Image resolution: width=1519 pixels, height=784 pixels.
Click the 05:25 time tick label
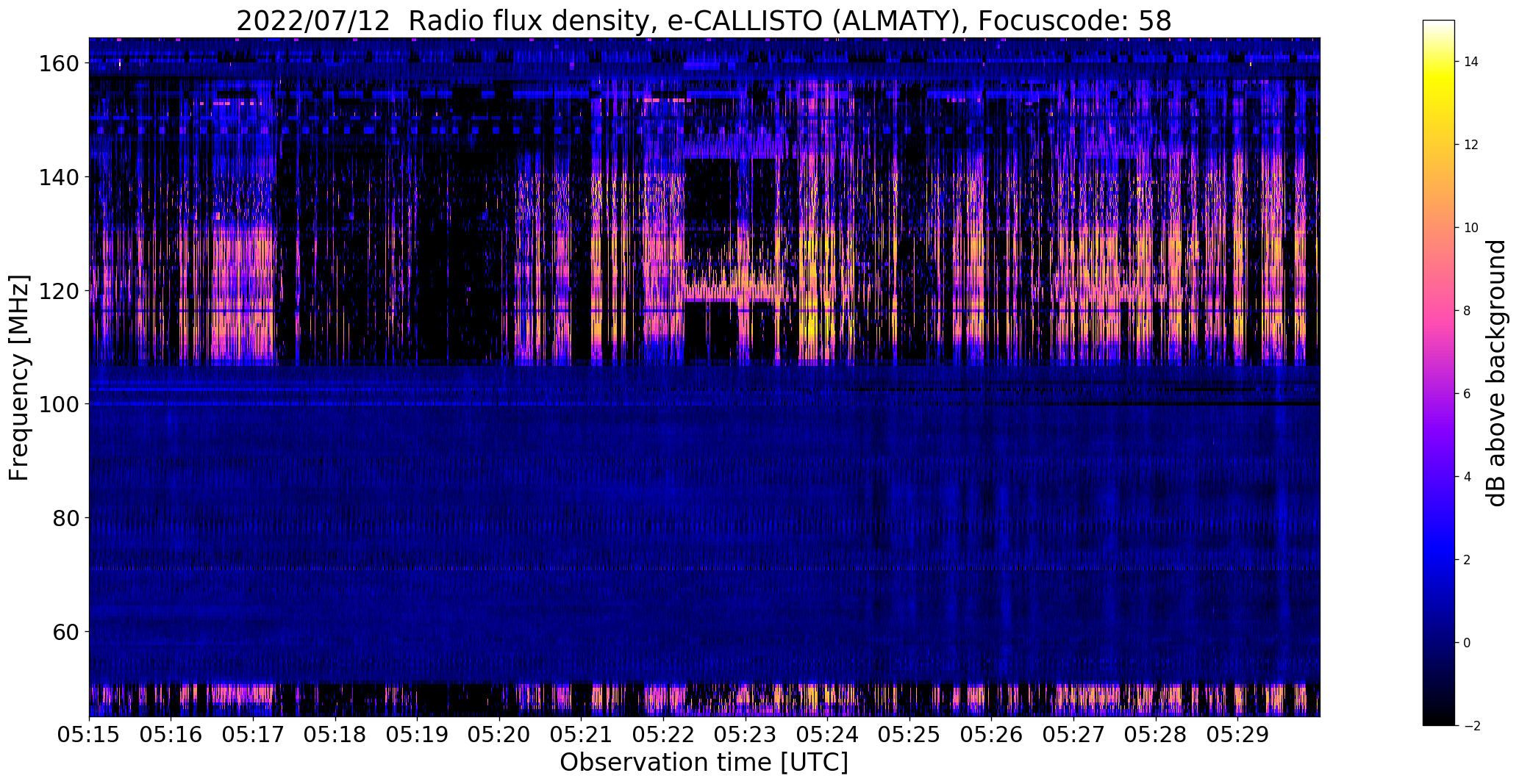tap(910, 735)
